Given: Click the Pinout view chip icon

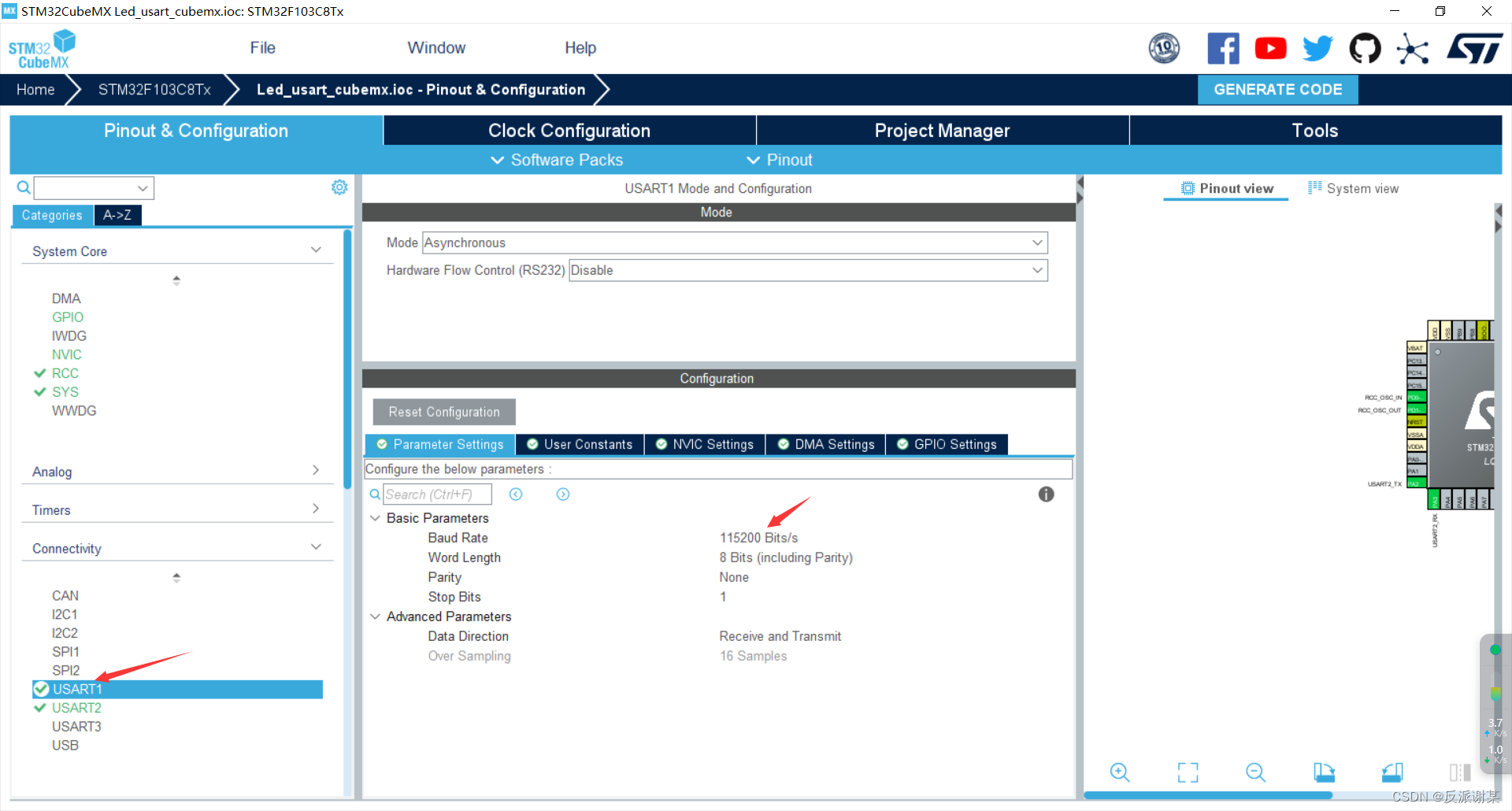Looking at the screenshot, I should pos(1188,188).
